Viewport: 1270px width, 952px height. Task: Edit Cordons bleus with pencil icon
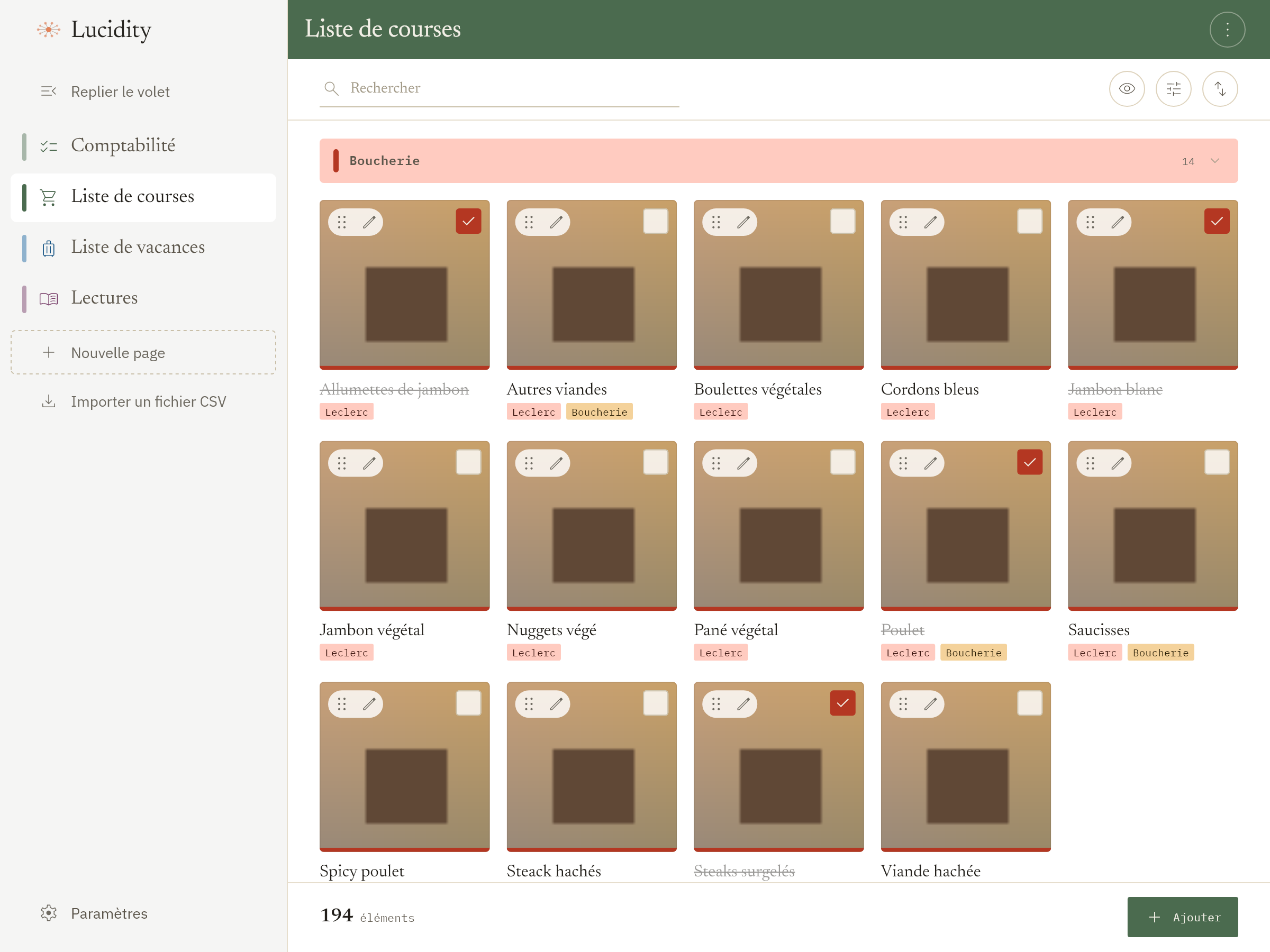(x=930, y=222)
